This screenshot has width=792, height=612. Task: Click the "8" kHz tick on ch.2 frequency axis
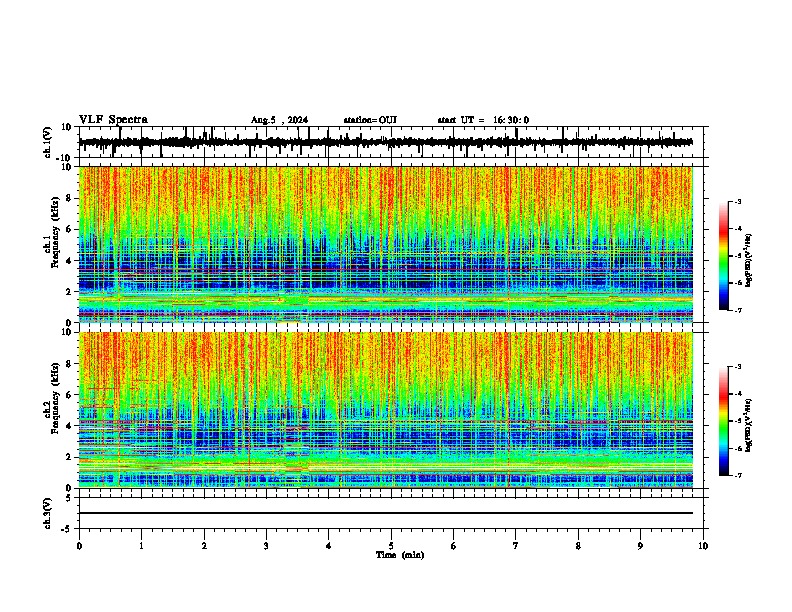coord(69,364)
